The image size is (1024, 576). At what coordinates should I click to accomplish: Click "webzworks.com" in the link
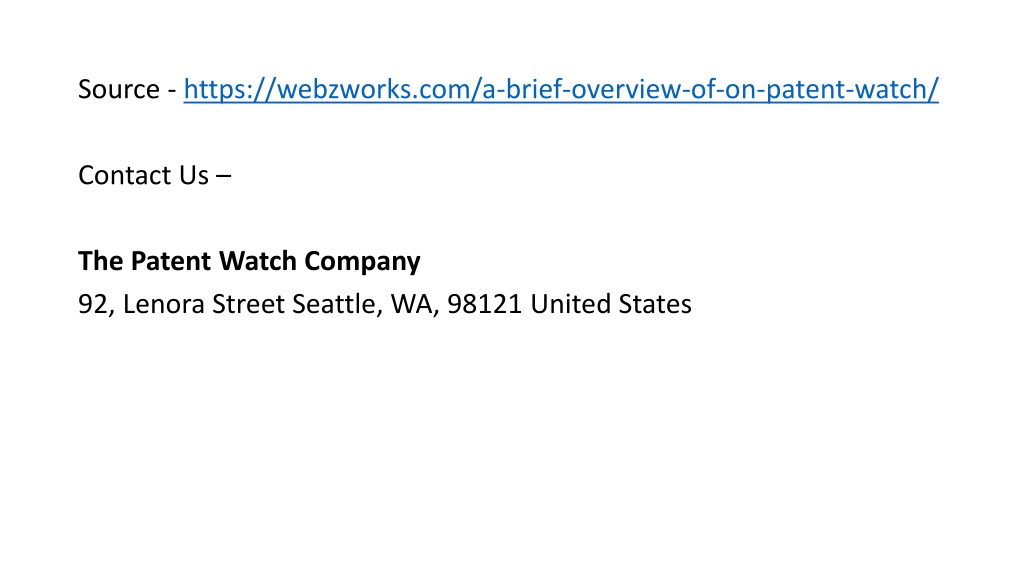click(372, 89)
